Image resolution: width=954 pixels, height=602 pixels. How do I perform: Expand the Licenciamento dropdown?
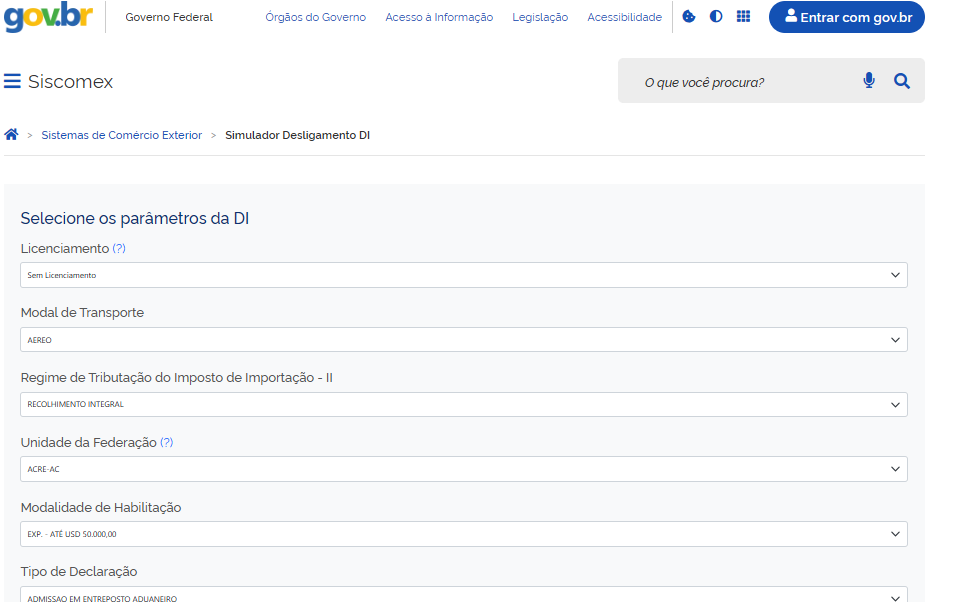tap(464, 275)
